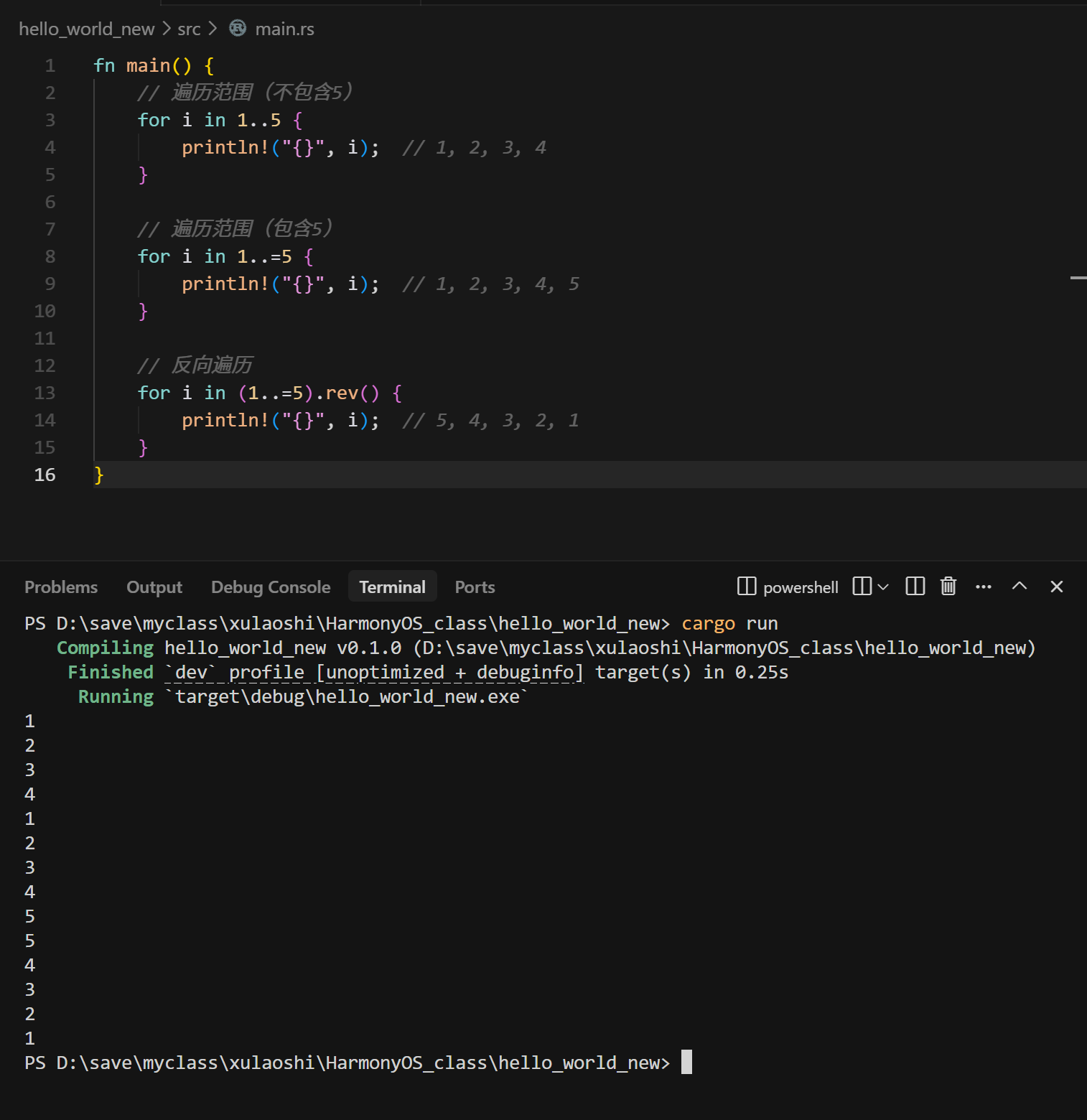
Task: Click the 'Compiling' word in terminal output
Action: (x=105, y=648)
